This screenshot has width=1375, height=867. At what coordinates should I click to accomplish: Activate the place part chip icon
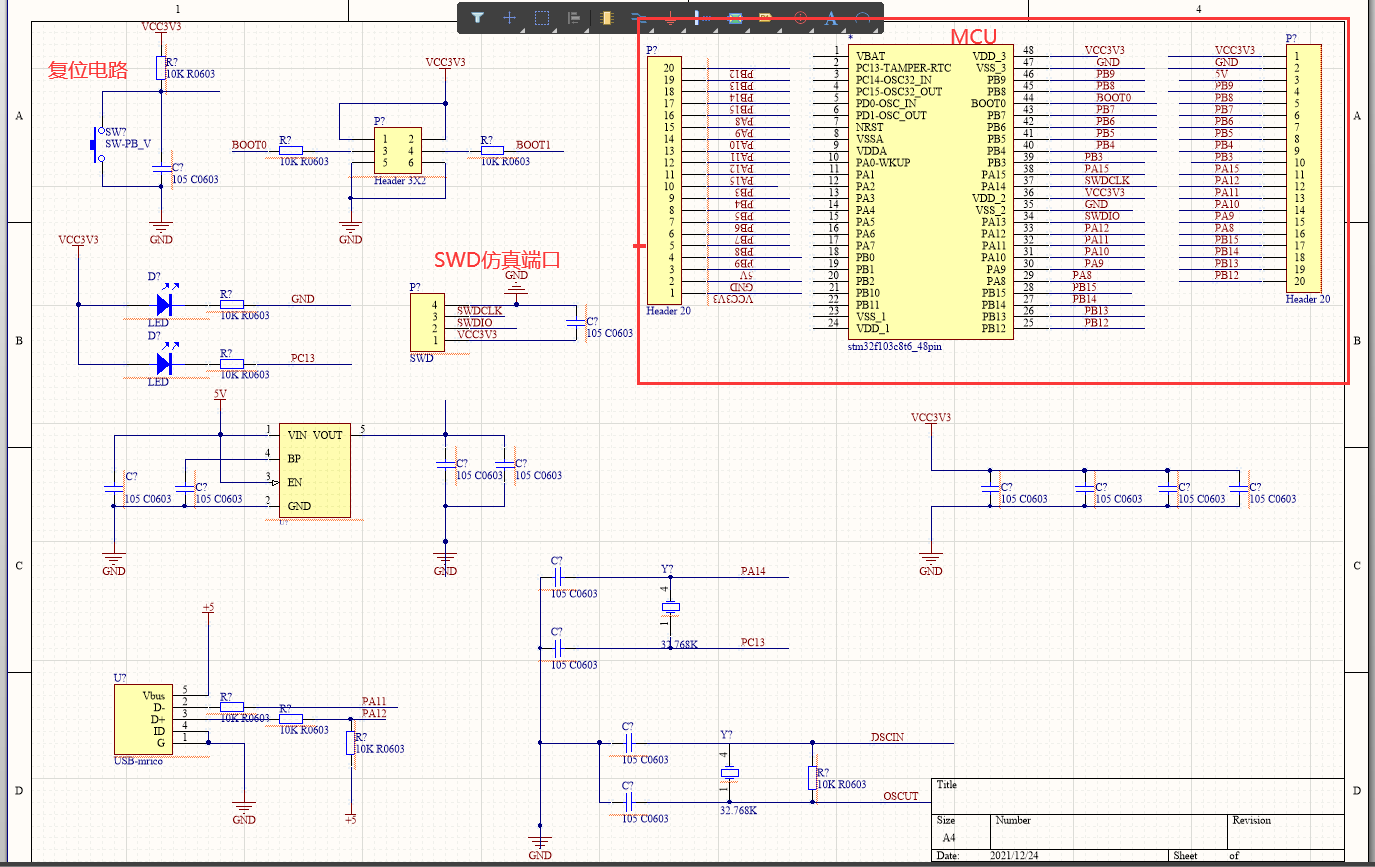(606, 17)
